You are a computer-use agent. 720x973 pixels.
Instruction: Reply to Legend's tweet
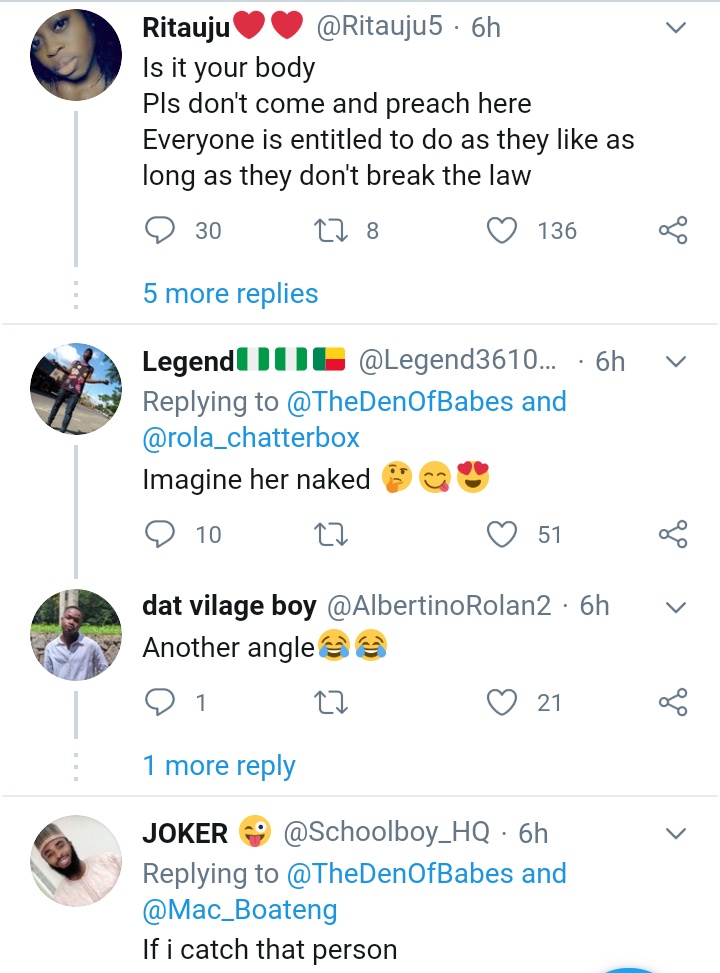[160, 535]
